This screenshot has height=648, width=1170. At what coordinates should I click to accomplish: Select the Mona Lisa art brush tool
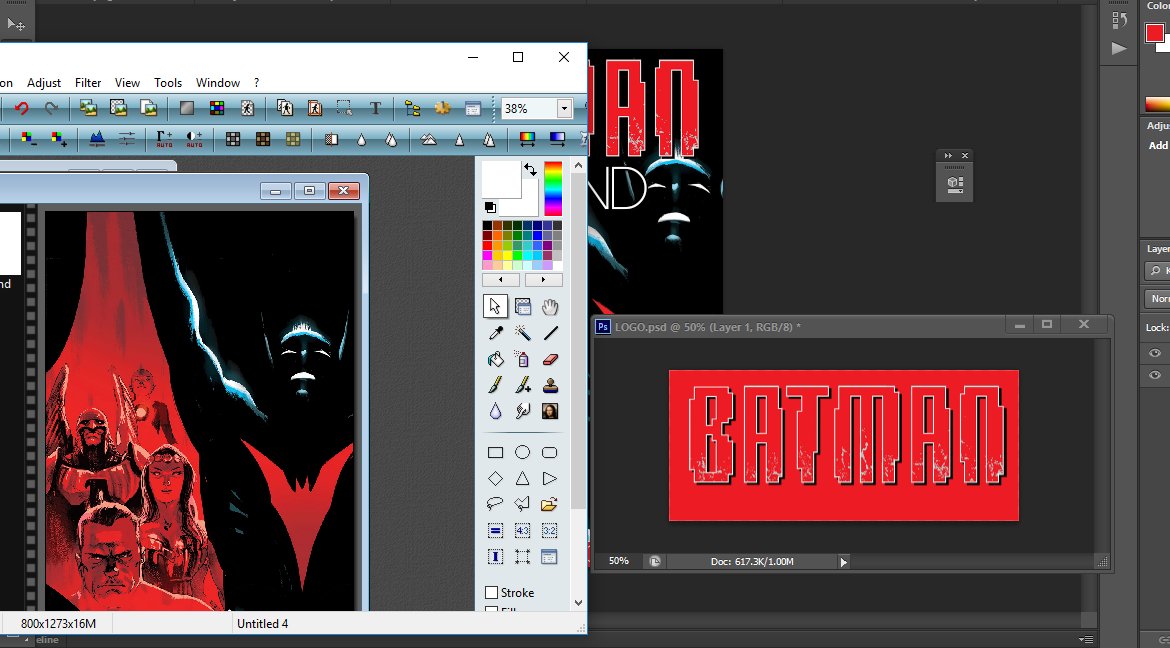click(x=550, y=411)
